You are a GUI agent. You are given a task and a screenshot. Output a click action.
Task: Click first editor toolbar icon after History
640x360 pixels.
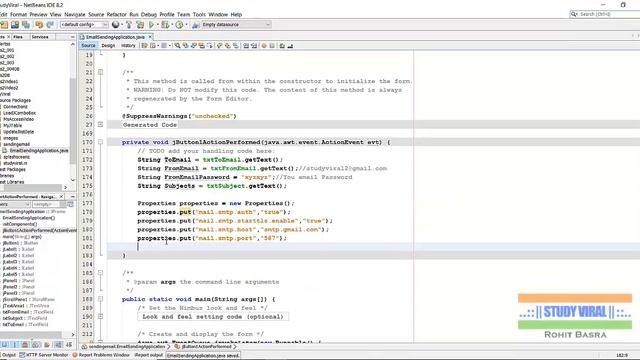tap(144, 46)
